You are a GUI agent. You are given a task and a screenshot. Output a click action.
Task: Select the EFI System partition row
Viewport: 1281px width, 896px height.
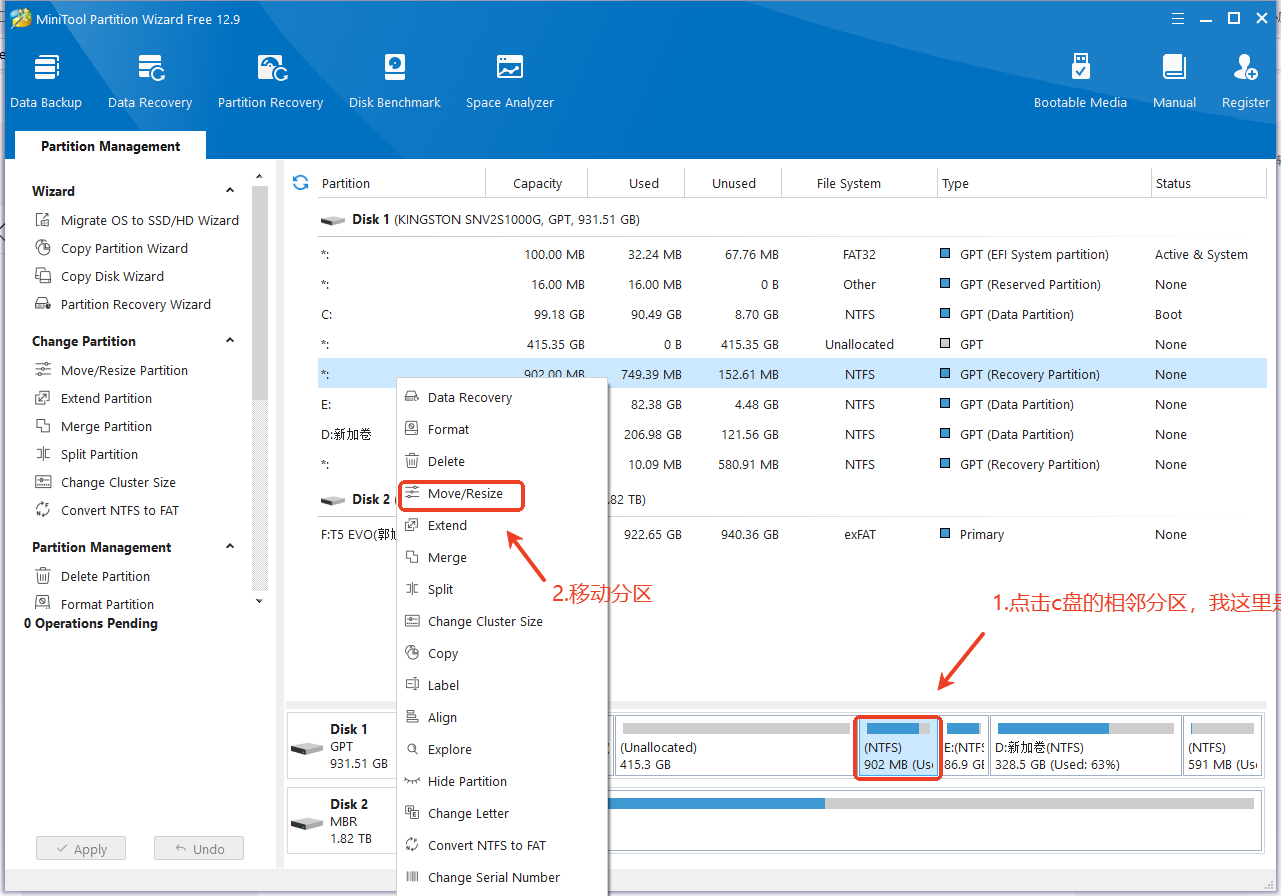coord(792,254)
